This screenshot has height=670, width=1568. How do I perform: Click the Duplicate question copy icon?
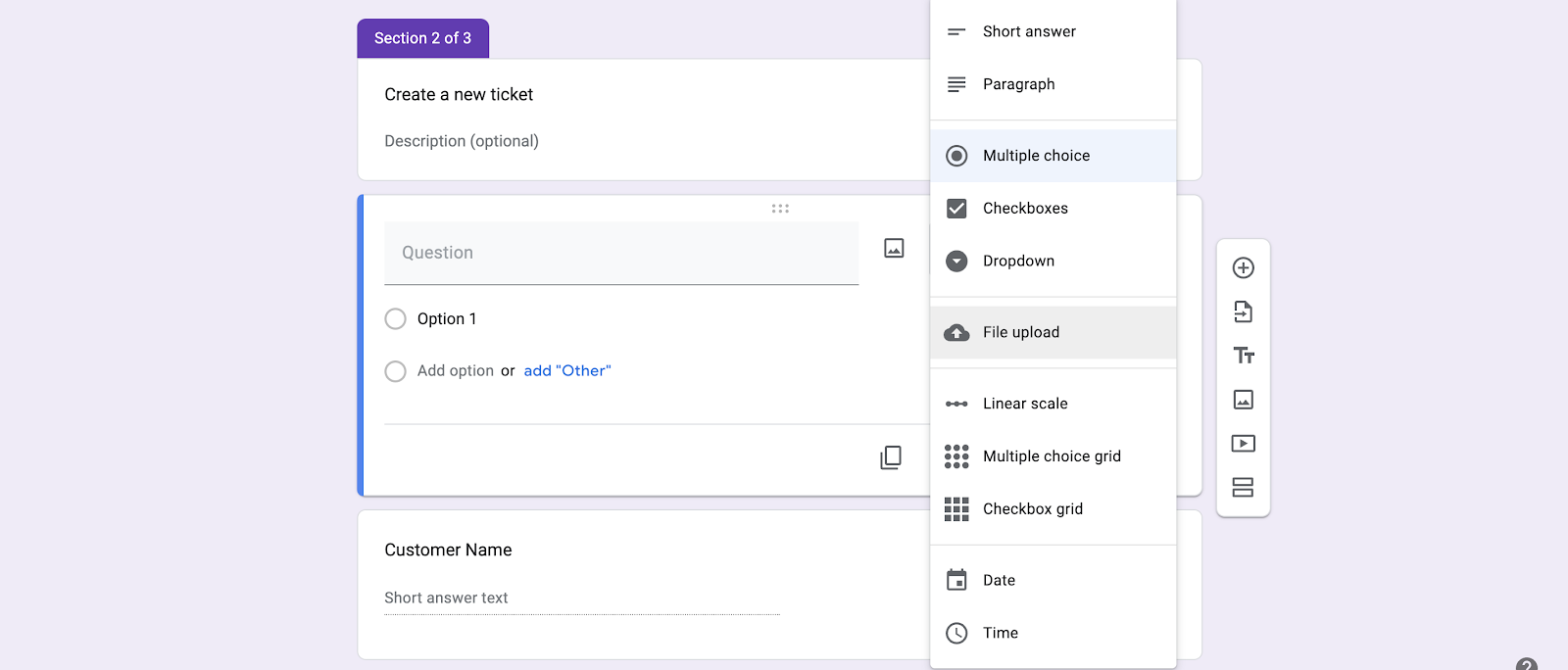(890, 457)
